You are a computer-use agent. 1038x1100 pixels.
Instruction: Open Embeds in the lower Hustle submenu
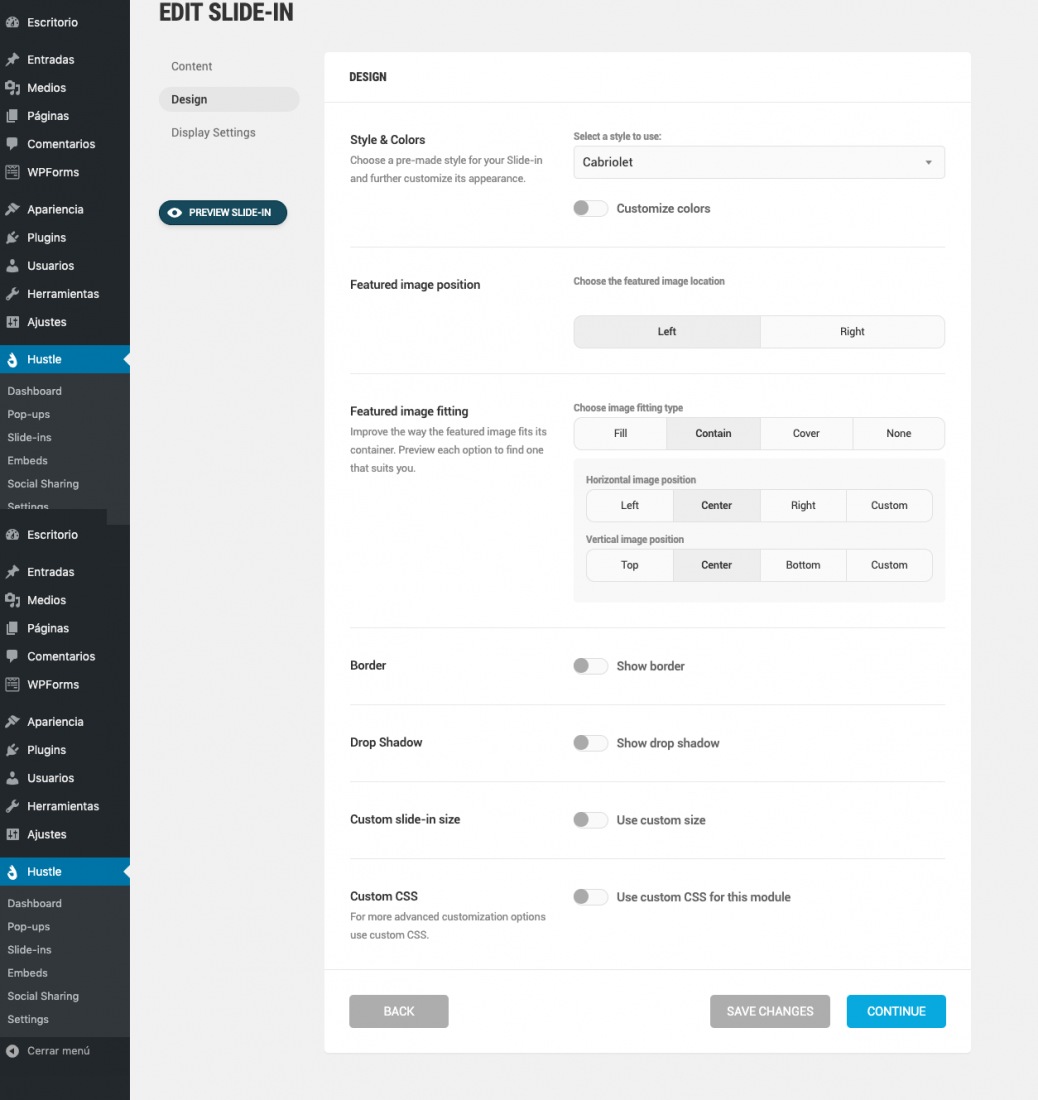[x=27, y=972]
